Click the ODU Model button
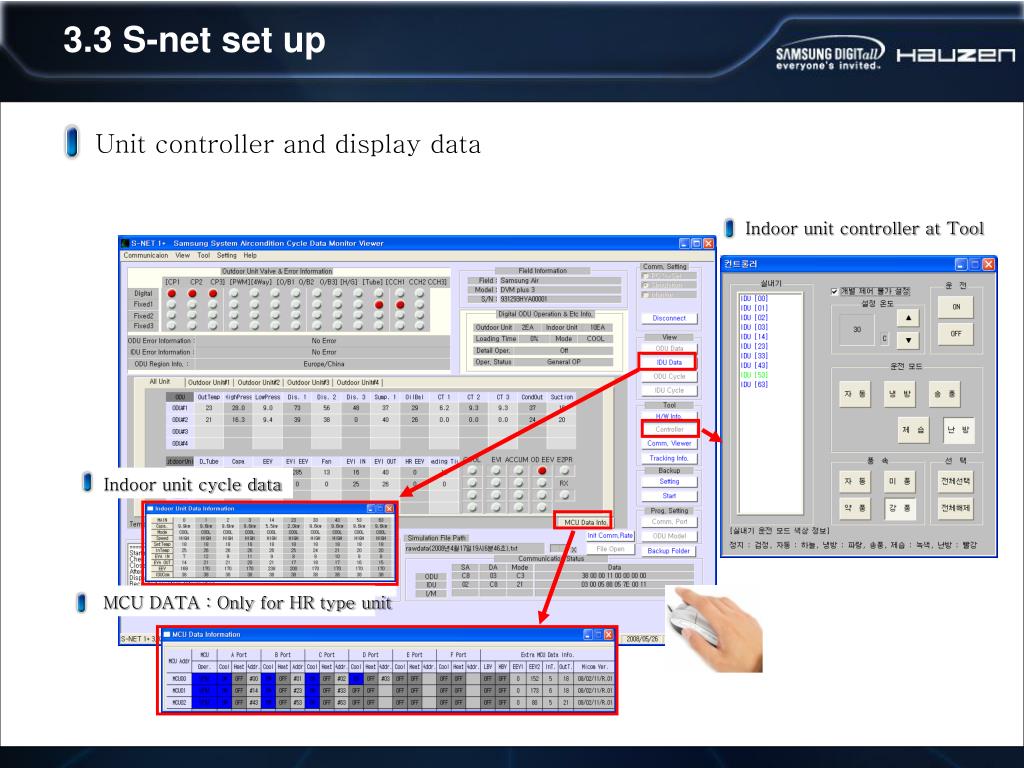Viewport: 1024px width, 768px height. (x=669, y=536)
